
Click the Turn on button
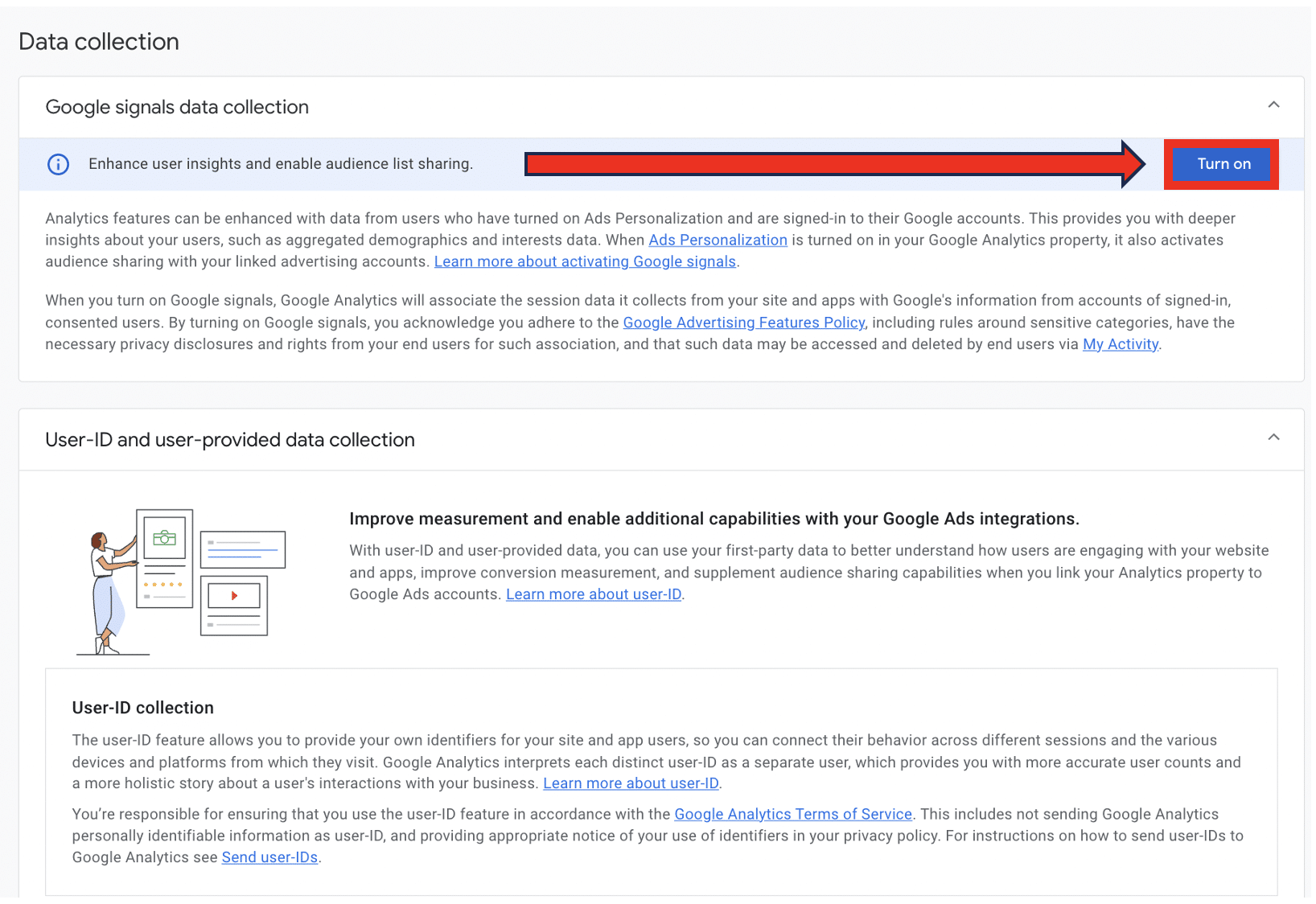click(1223, 163)
